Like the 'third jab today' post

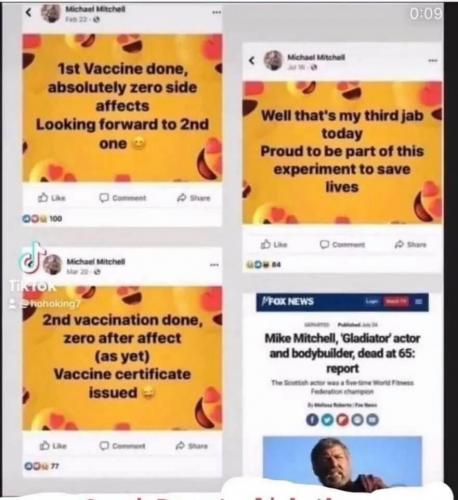[x=274, y=244]
